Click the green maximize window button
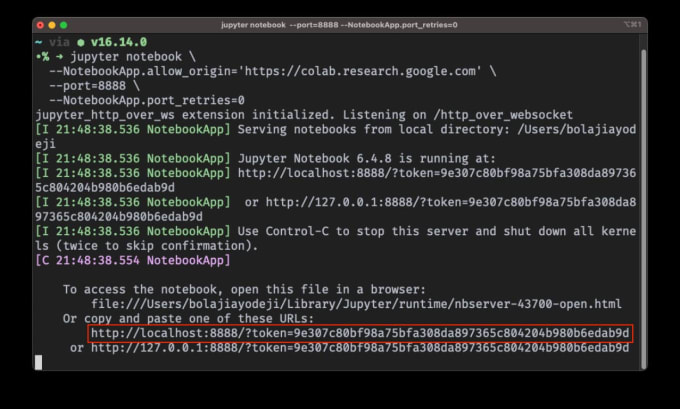680x409 pixels. tap(64, 25)
